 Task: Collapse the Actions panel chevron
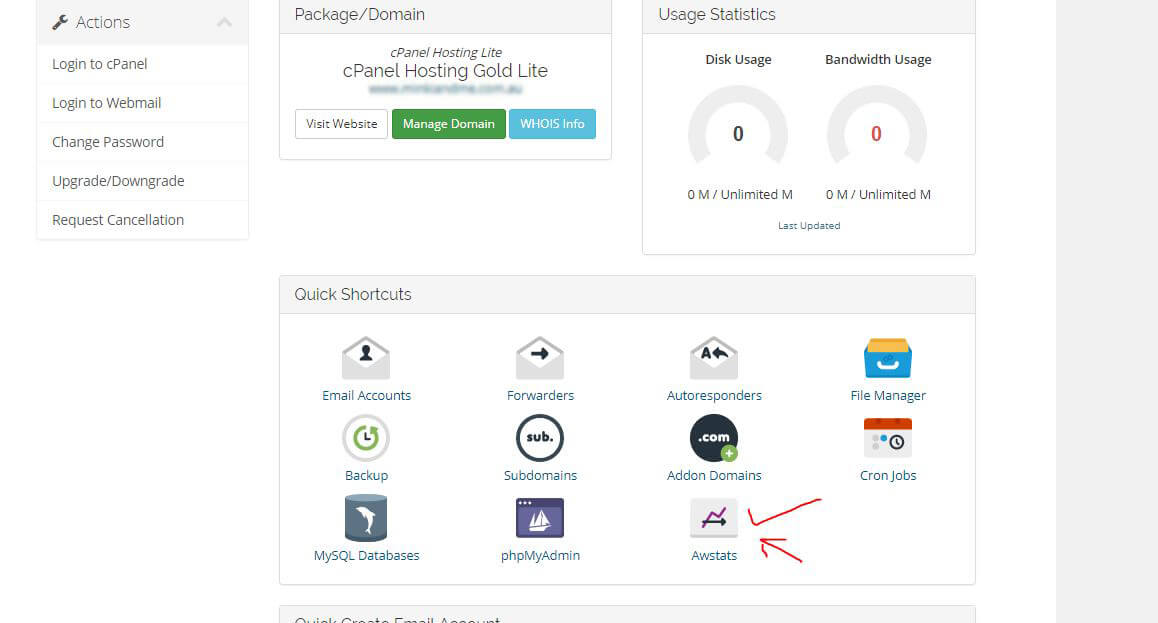[x=225, y=22]
